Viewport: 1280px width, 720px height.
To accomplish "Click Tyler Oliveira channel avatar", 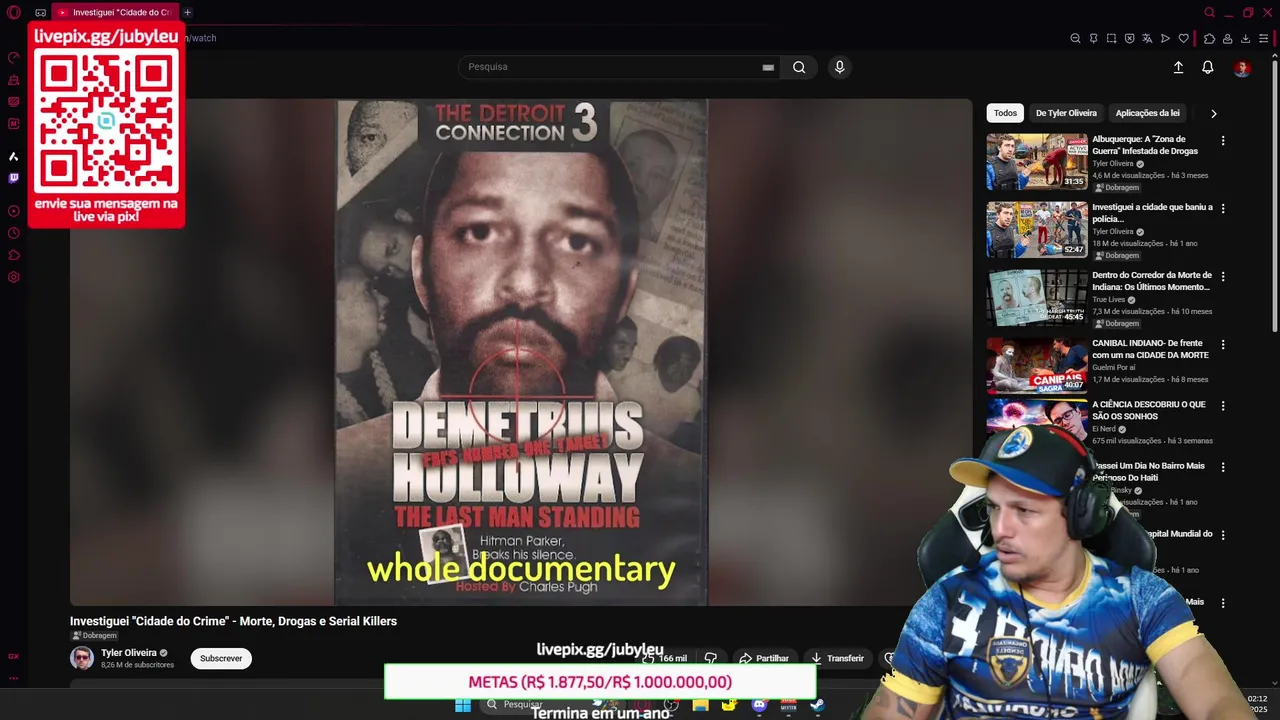I will [82, 658].
